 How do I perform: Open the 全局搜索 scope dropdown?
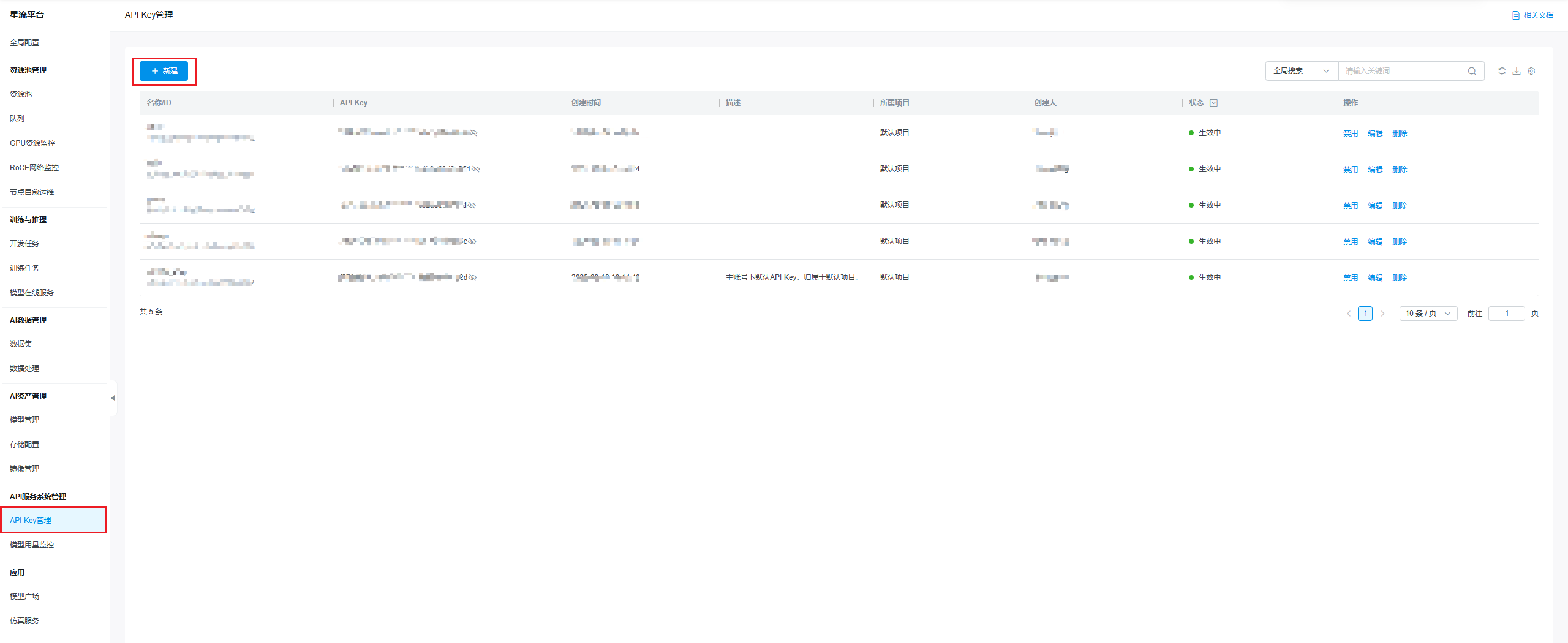(x=1301, y=71)
